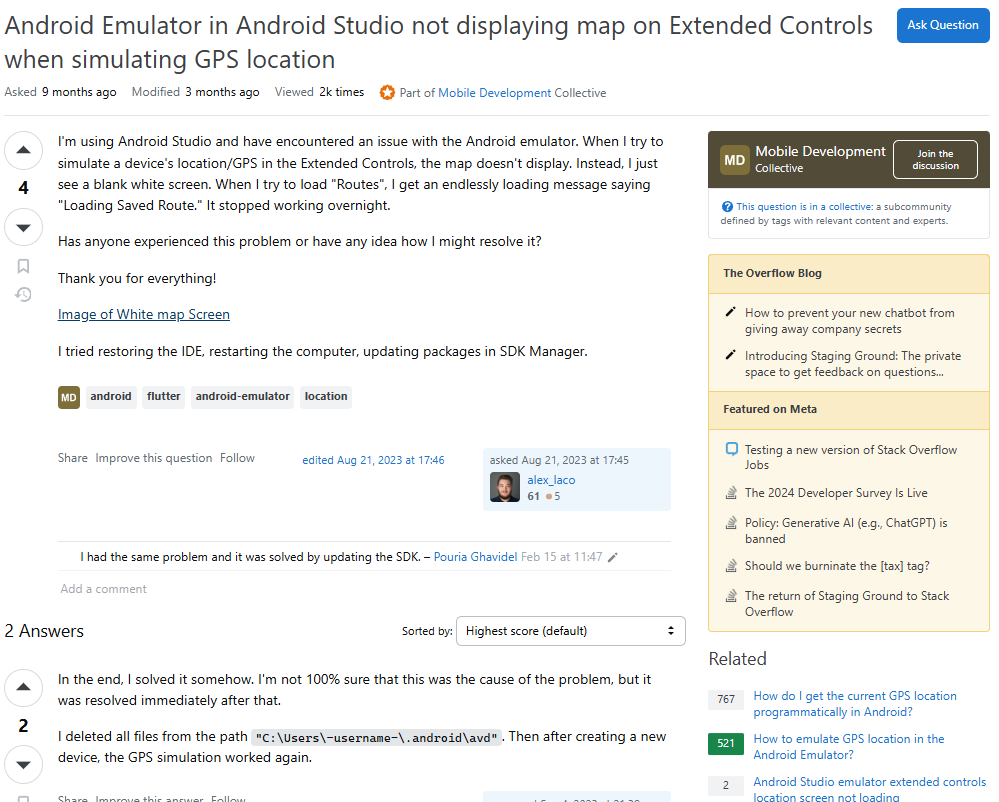Click the green 521 score badge

(726, 743)
